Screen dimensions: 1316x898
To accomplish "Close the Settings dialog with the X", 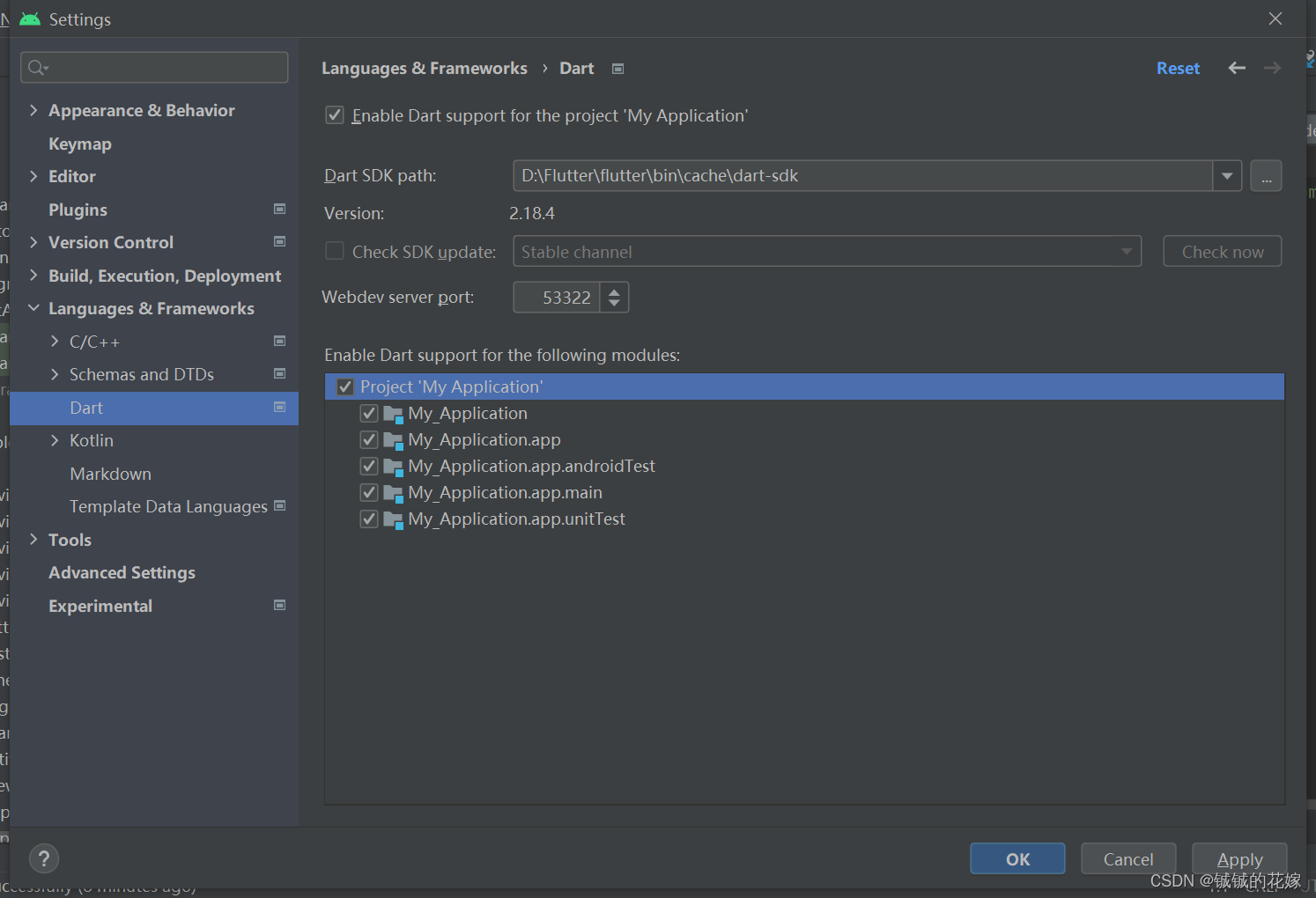I will pos(1275,18).
